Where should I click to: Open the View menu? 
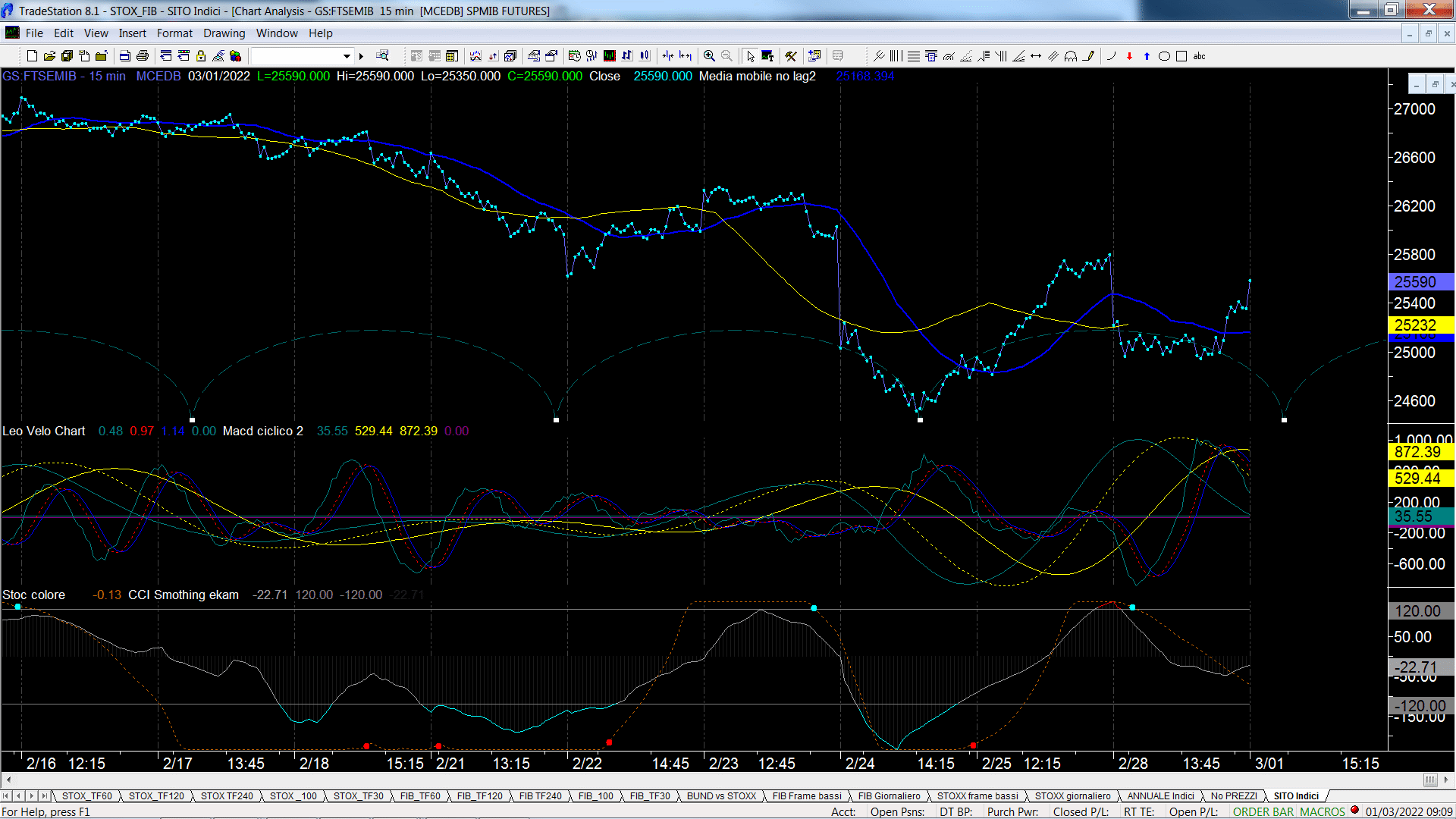click(x=96, y=33)
